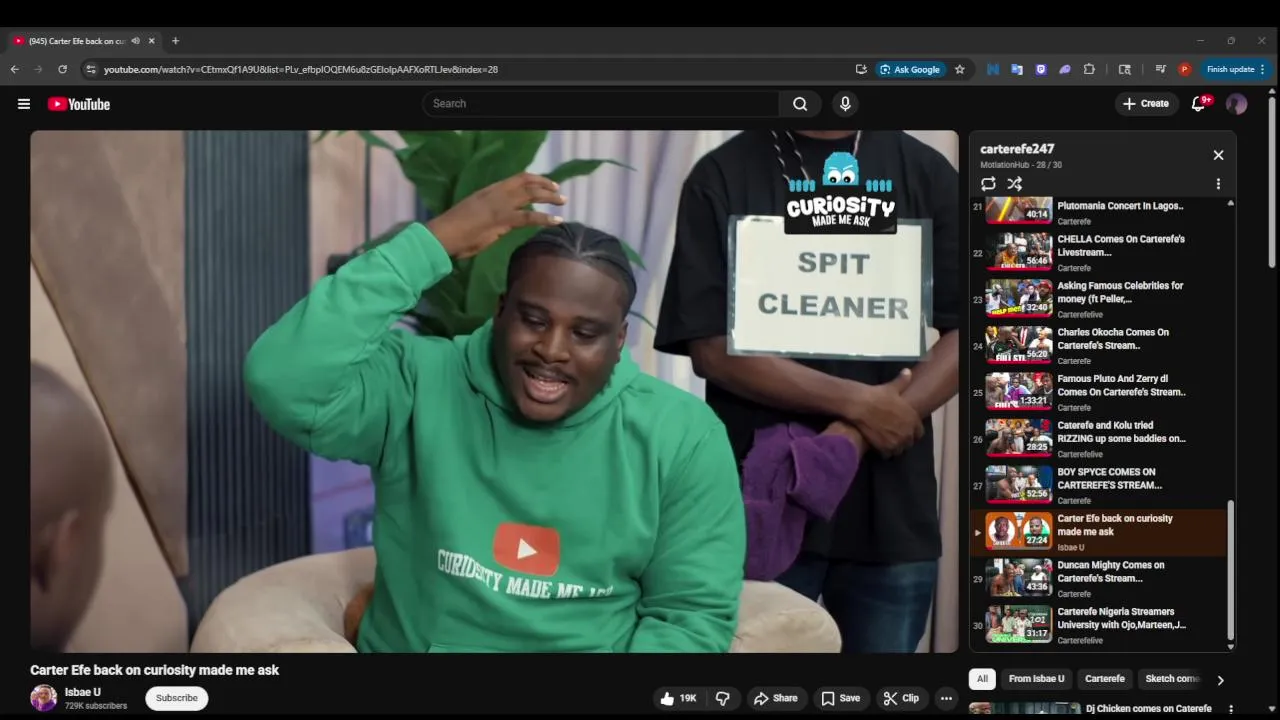Image resolution: width=1280 pixels, height=720 pixels.
Task: Open the Chrome profile P avatar
Action: [x=1184, y=69]
